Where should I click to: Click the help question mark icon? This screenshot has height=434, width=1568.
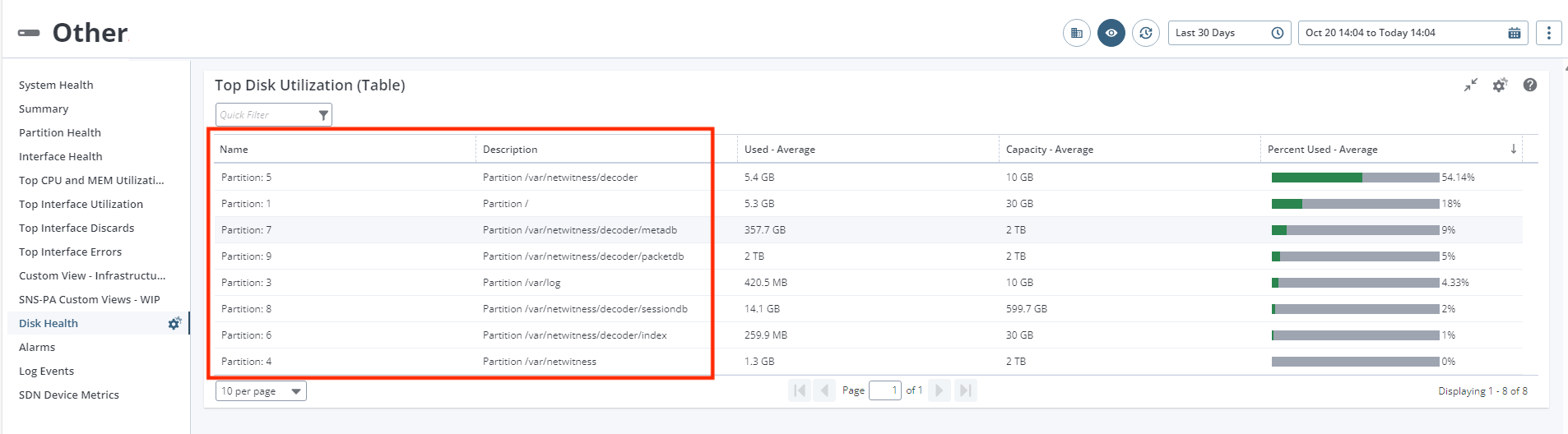pyautogui.click(x=1529, y=85)
